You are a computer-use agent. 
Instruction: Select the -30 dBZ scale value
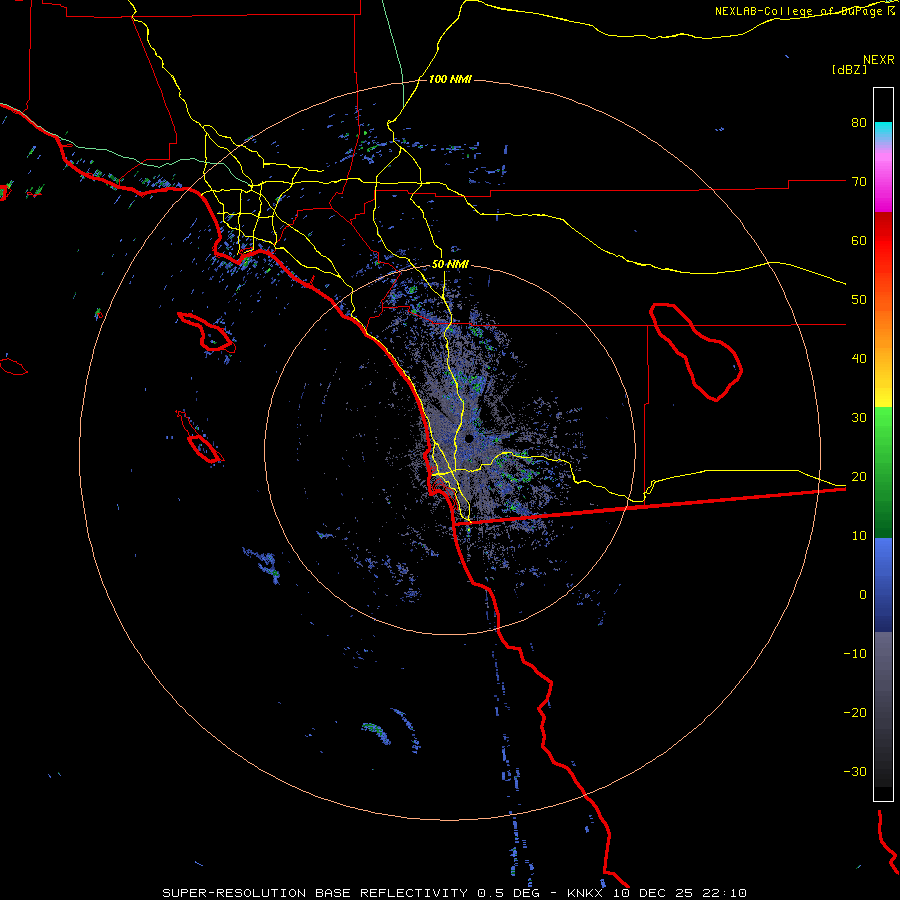point(855,772)
